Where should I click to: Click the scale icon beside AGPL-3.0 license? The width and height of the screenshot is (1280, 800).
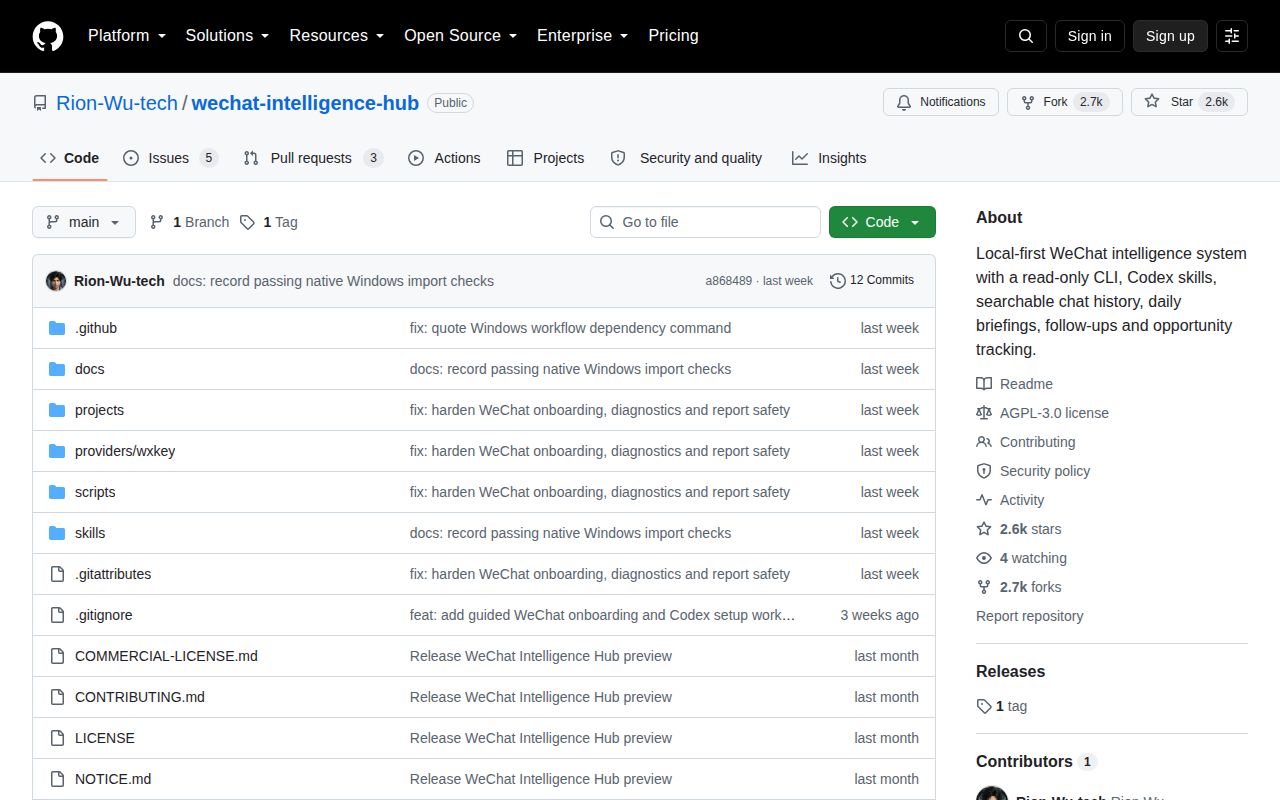click(984, 413)
